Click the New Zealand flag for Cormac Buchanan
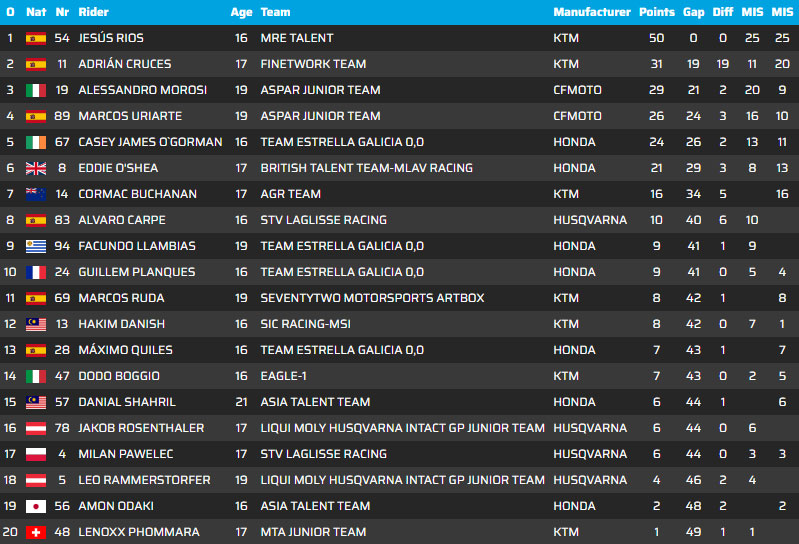This screenshot has width=799, height=544. coord(36,194)
